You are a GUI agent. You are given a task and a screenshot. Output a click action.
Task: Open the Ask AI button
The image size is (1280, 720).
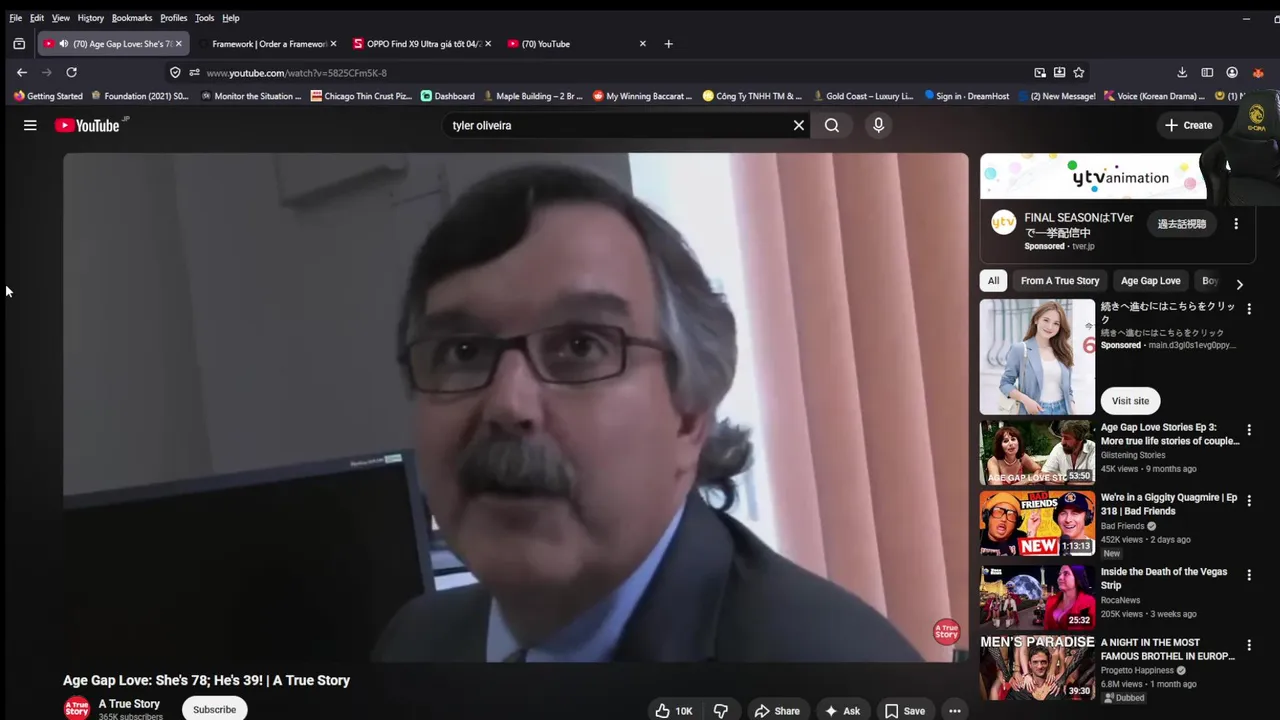[x=842, y=711]
